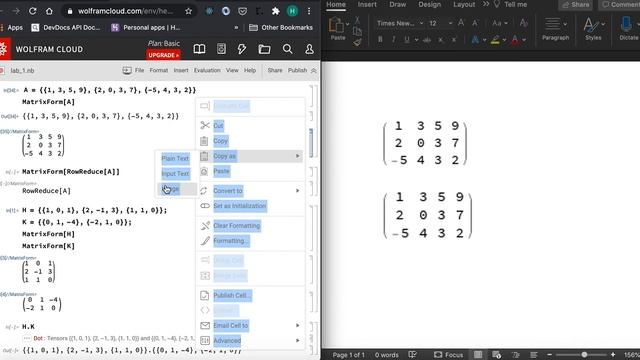Click the Wolfram Cloud lightning bolt icon
The height and width of the screenshot is (360, 640).
click(x=242, y=49)
